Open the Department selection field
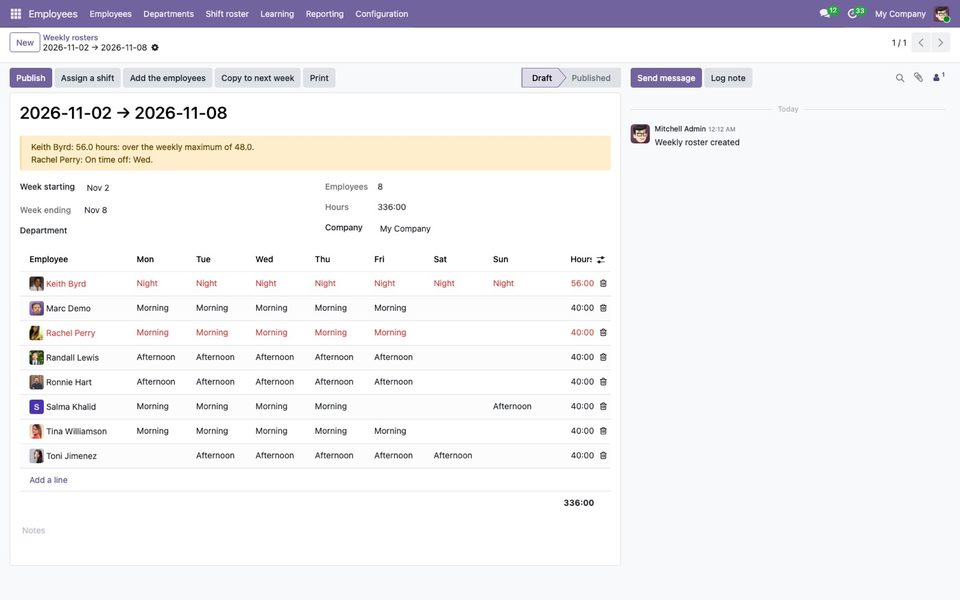The width and height of the screenshot is (960, 600). coord(193,231)
